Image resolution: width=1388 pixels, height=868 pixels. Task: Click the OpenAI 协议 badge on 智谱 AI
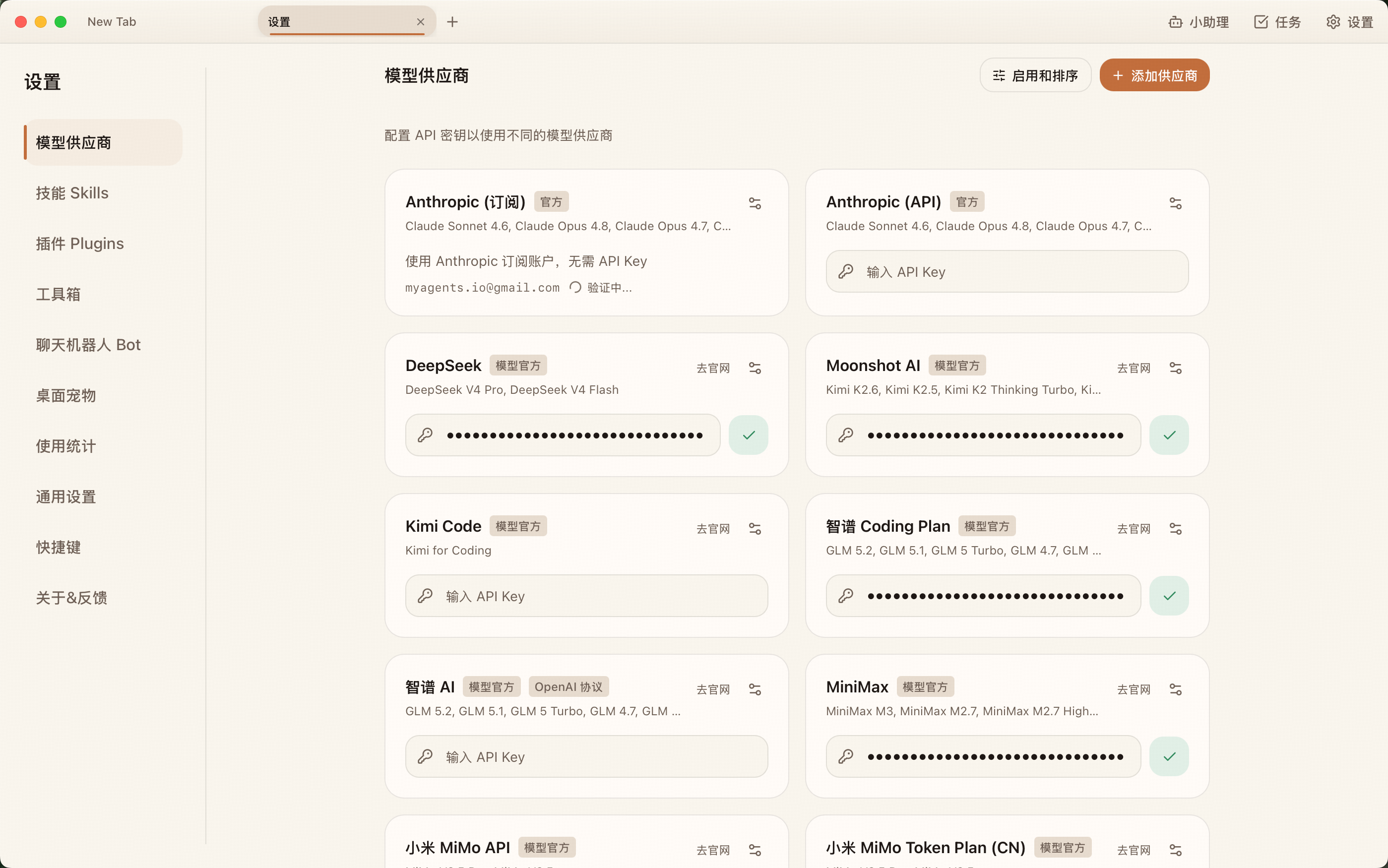pos(568,686)
